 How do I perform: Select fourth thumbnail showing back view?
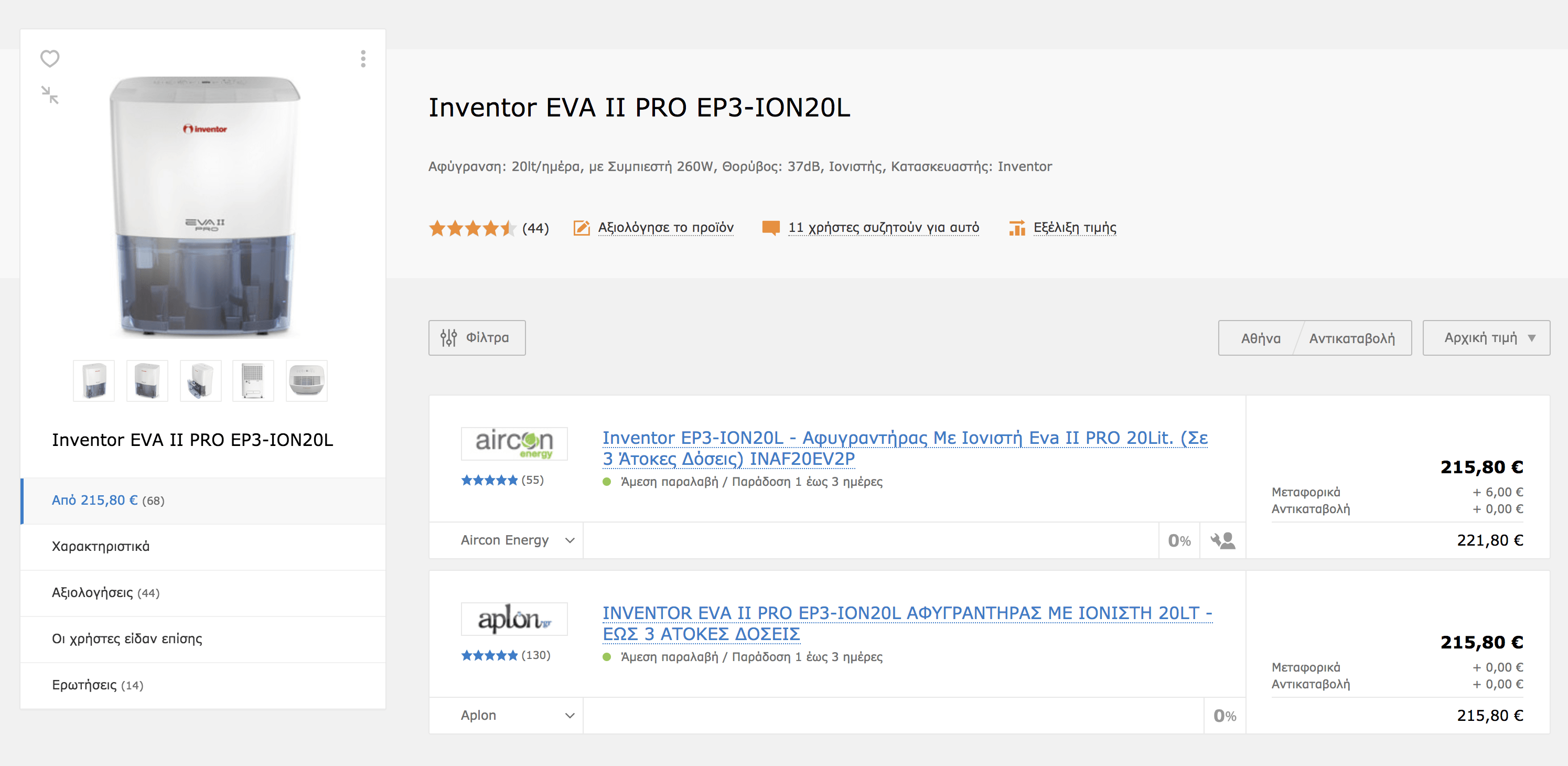point(253,380)
